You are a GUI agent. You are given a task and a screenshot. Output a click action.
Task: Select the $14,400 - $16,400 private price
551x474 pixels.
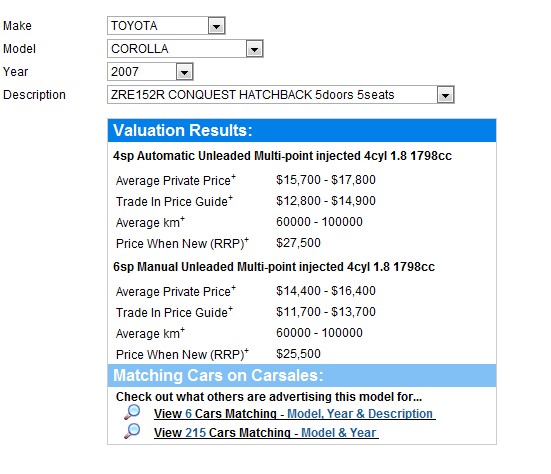tap(326, 291)
